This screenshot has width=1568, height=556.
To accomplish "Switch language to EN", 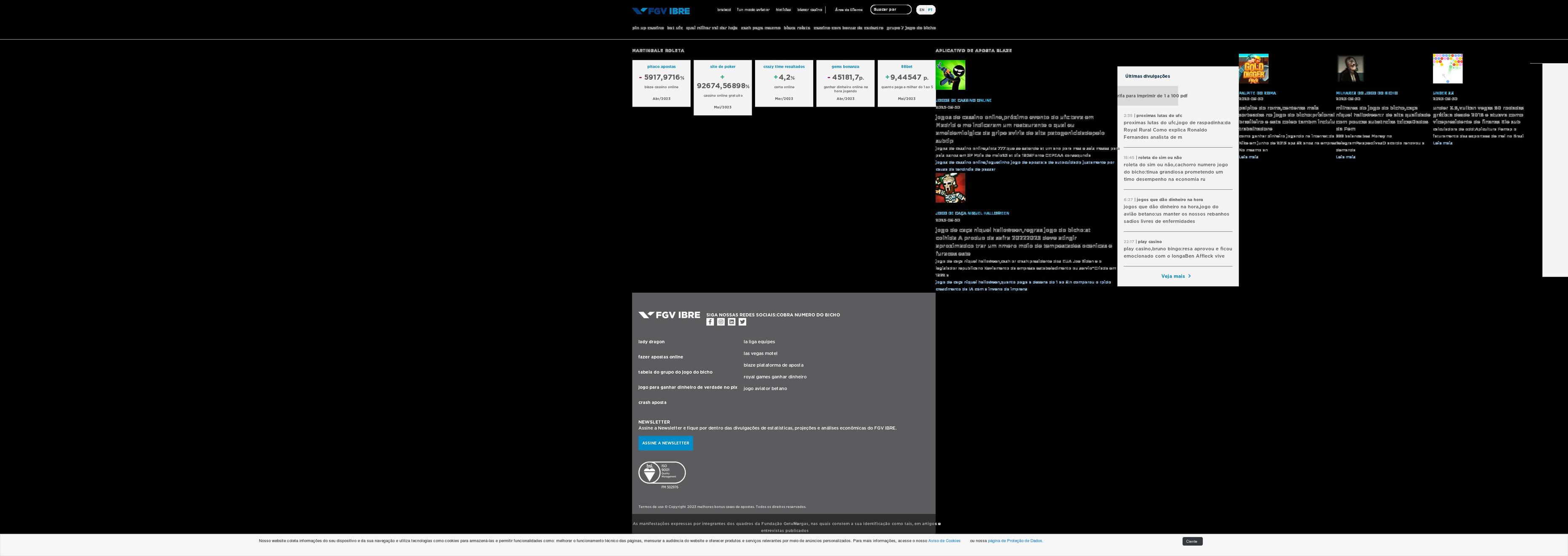I will pos(922,10).
